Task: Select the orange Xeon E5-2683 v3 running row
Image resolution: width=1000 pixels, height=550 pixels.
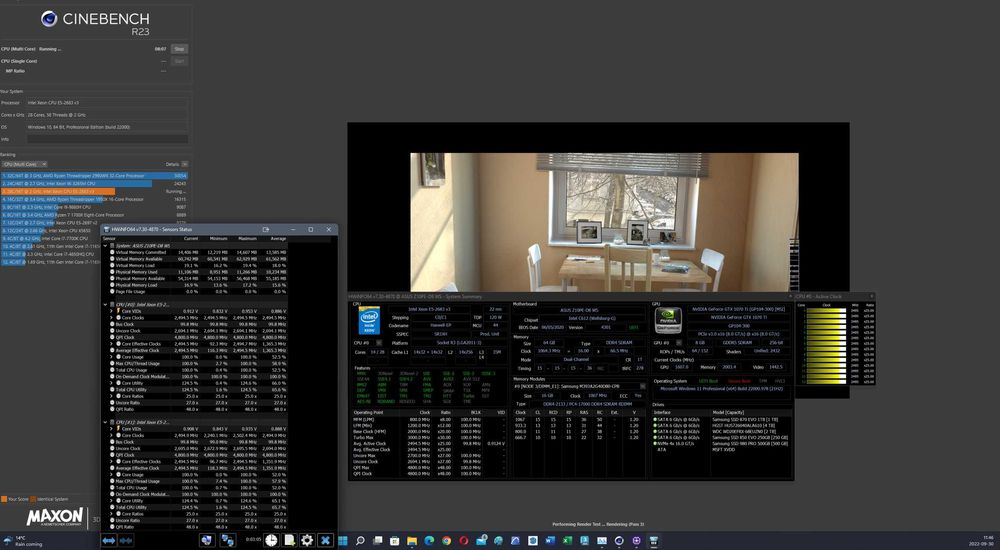Action: [x=94, y=191]
